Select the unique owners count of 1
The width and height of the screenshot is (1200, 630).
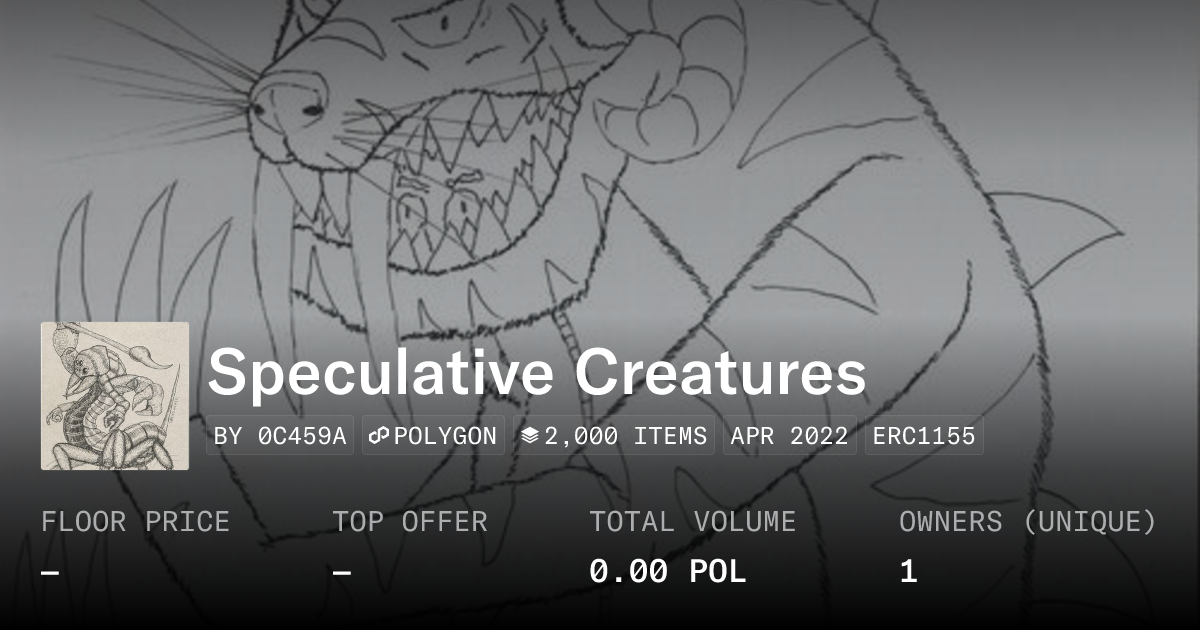908,571
